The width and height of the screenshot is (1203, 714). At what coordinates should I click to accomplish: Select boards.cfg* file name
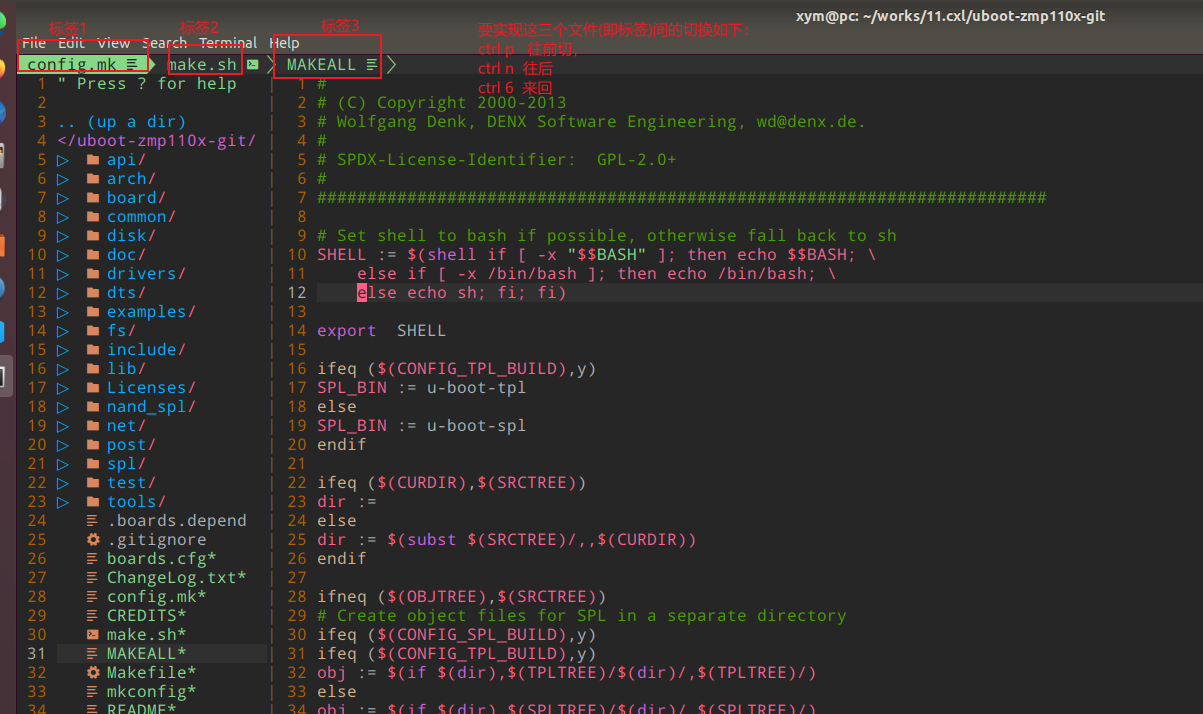pyautogui.click(x=162, y=559)
